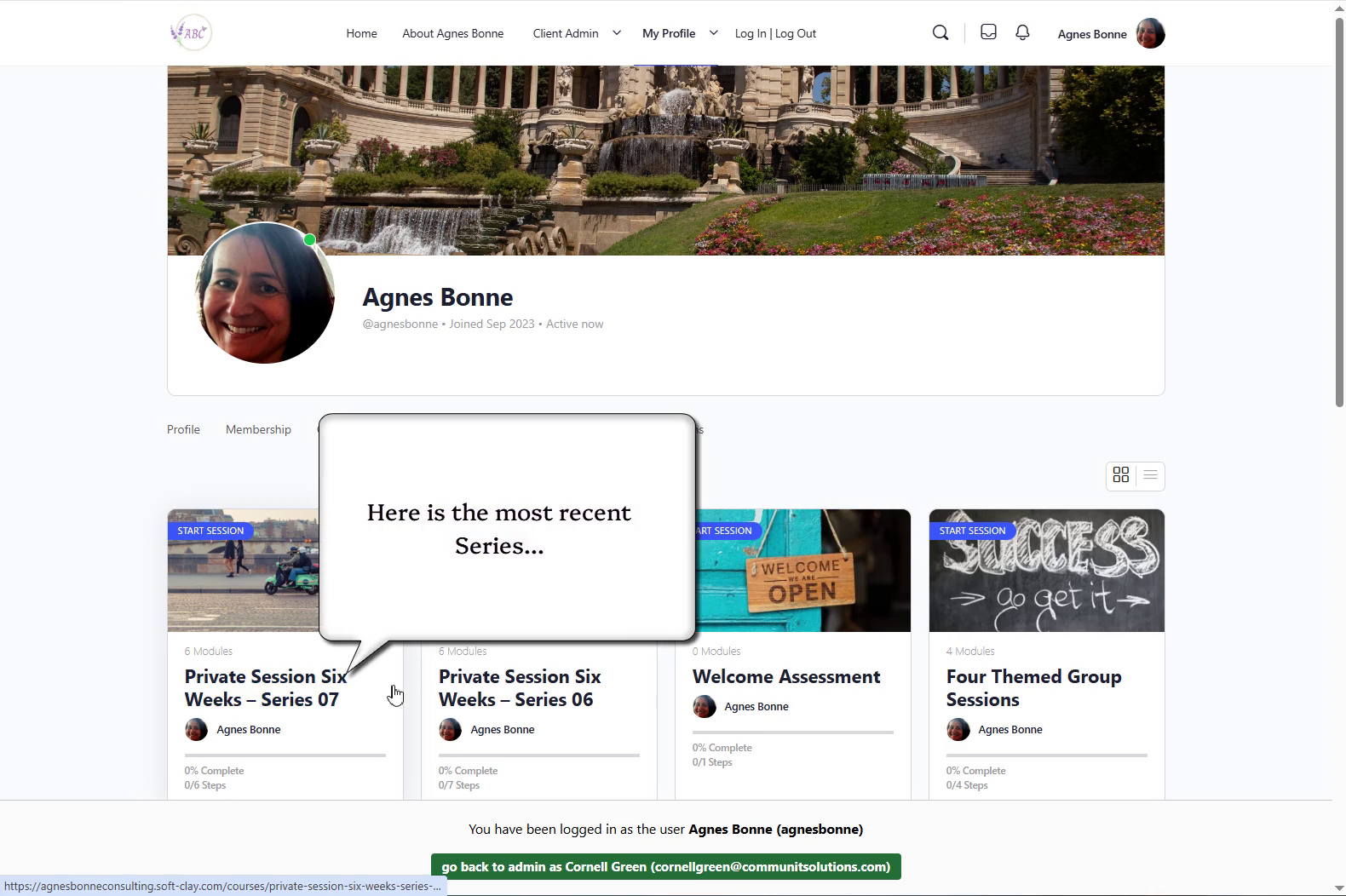Expand the Client Admin dropdown arrow
Screen dimensions: 1346x896
coord(617,33)
